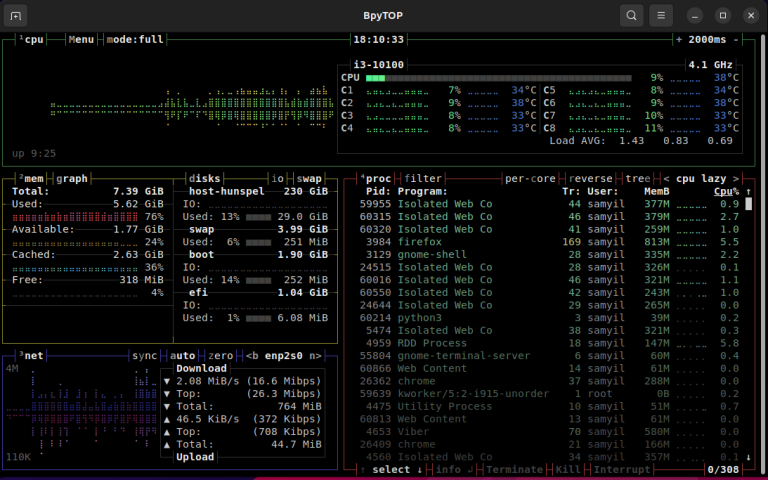Image resolution: width=768 pixels, height=480 pixels.
Task: Click the host-hunspel disk used bar
Action: pos(258,217)
